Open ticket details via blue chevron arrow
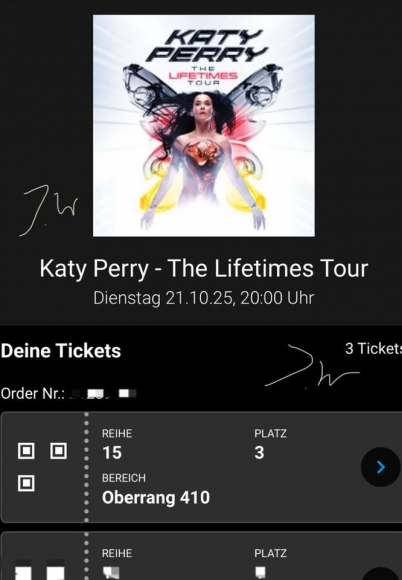The image size is (402, 580). [x=381, y=467]
